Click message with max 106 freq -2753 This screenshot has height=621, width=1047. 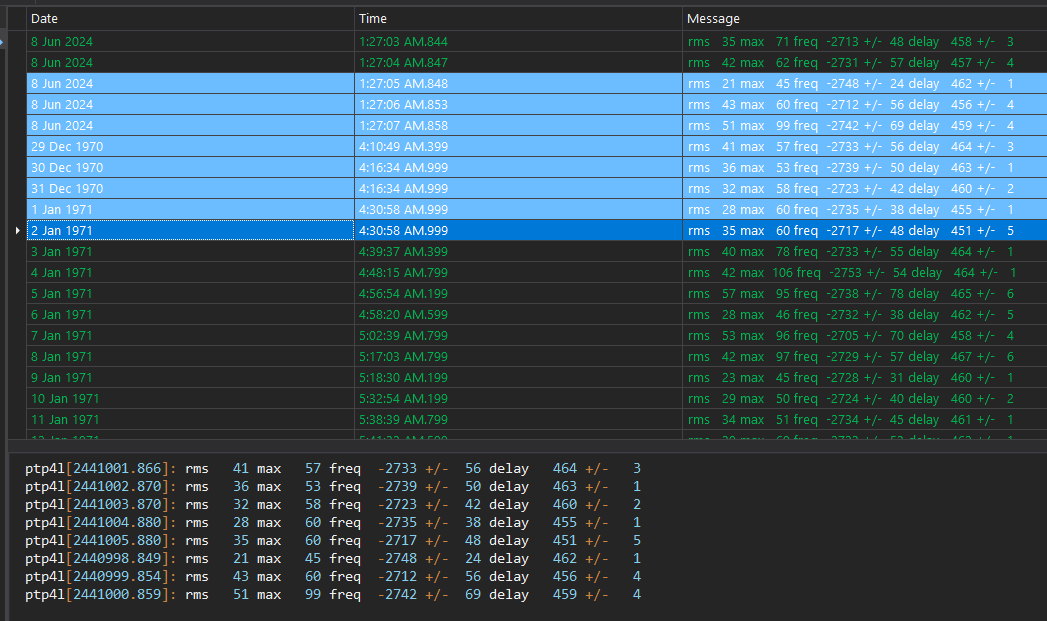point(865,272)
